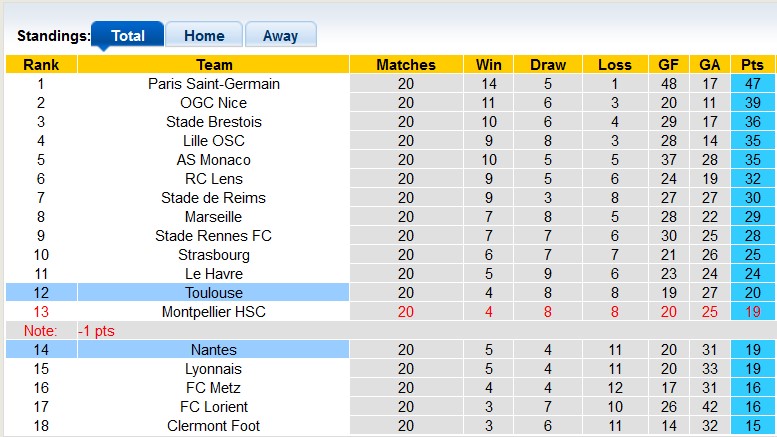
Task: Click PSG's 47 points cell
Action: point(752,84)
